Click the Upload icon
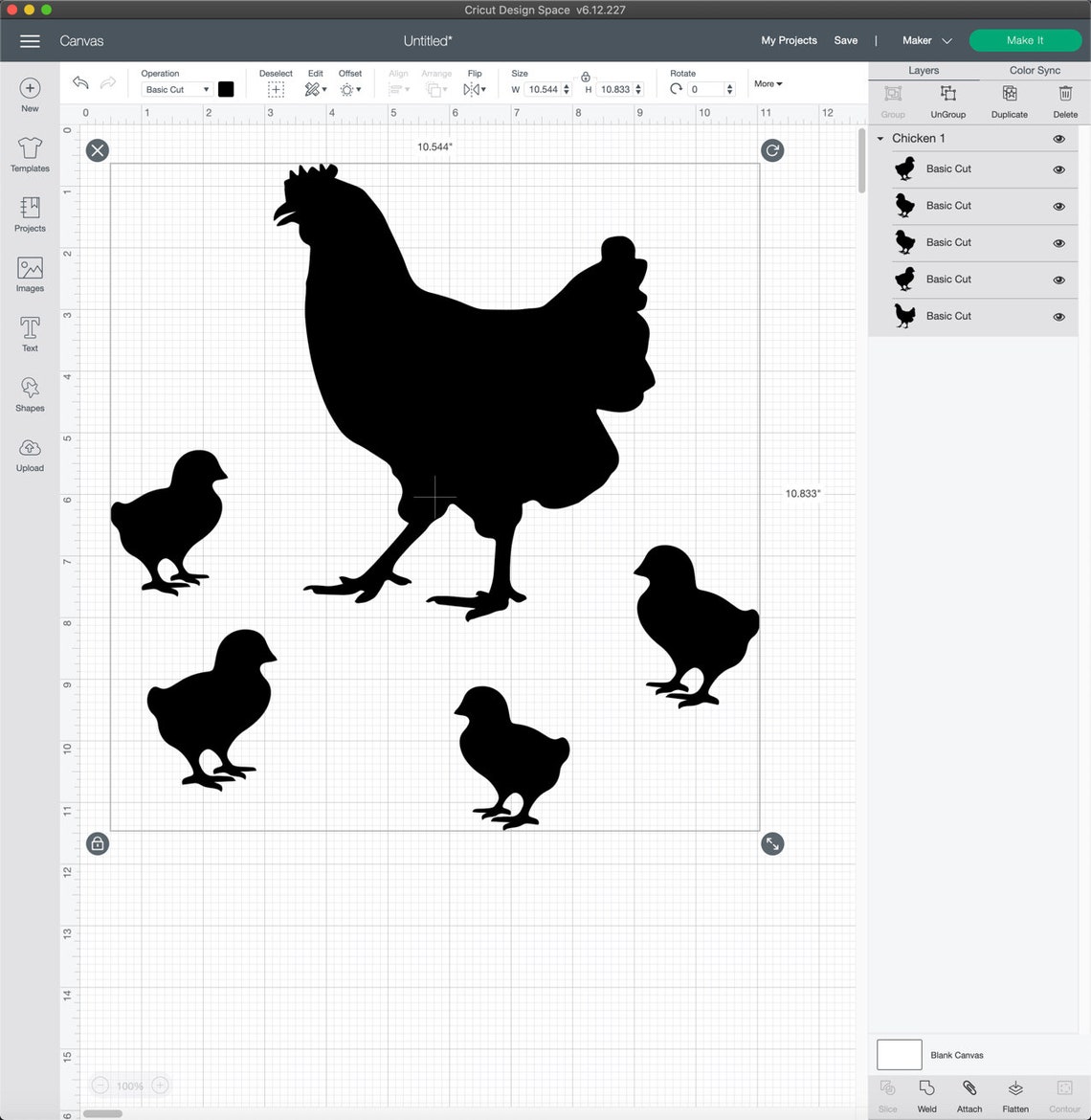This screenshot has width=1091, height=1120. tap(30, 454)
